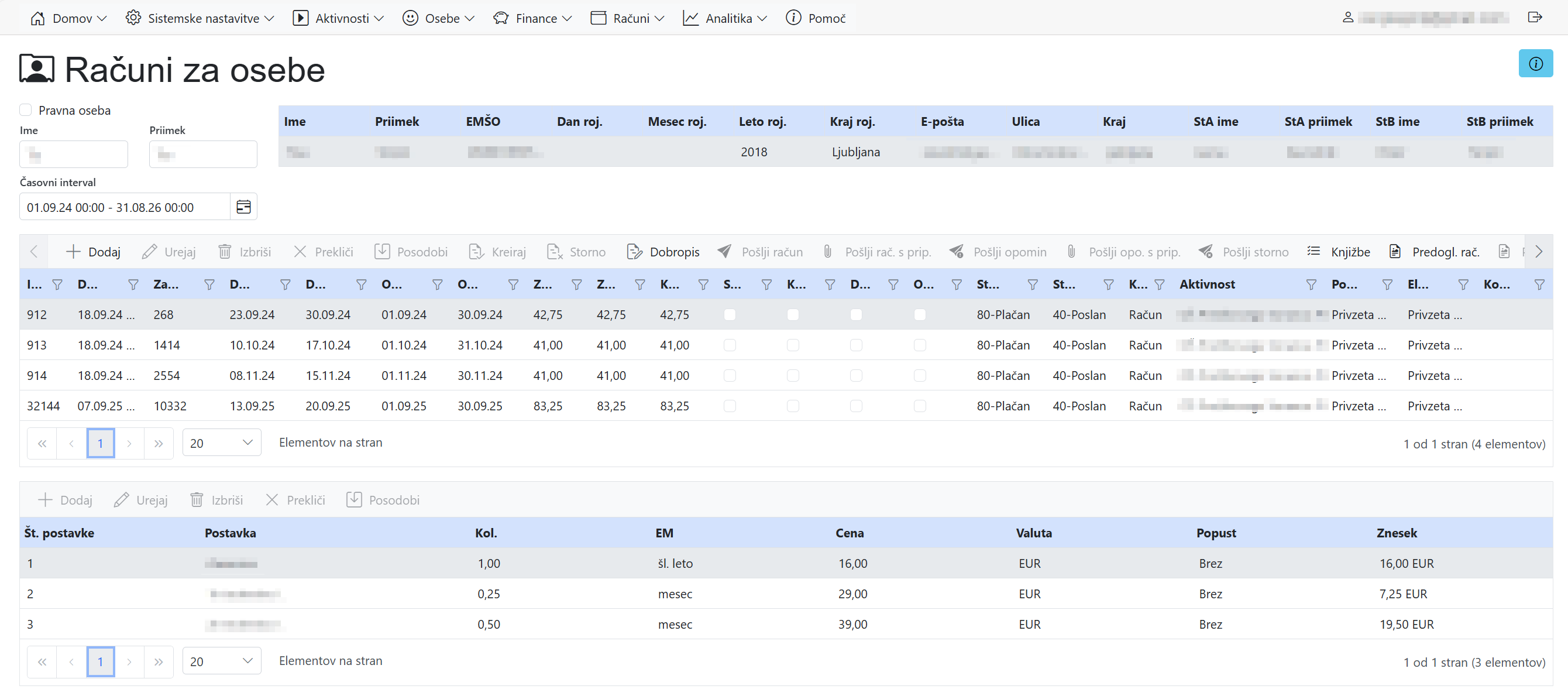Open items-per-page dropdown in items grid
The image size is (1568, 689).
click(x=222, y=661)
